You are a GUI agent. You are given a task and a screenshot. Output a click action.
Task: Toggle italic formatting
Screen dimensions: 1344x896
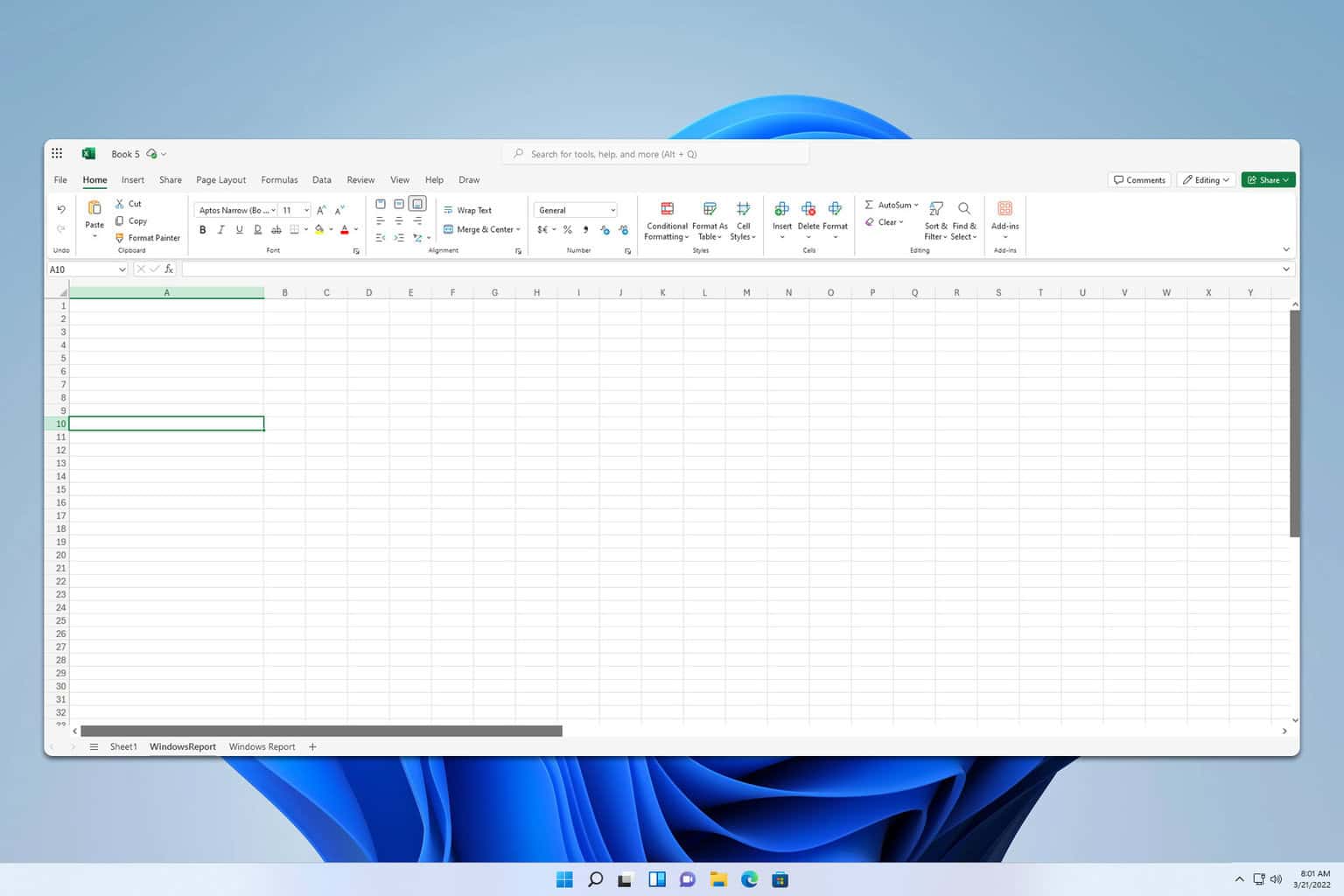(x=221, y=229)
